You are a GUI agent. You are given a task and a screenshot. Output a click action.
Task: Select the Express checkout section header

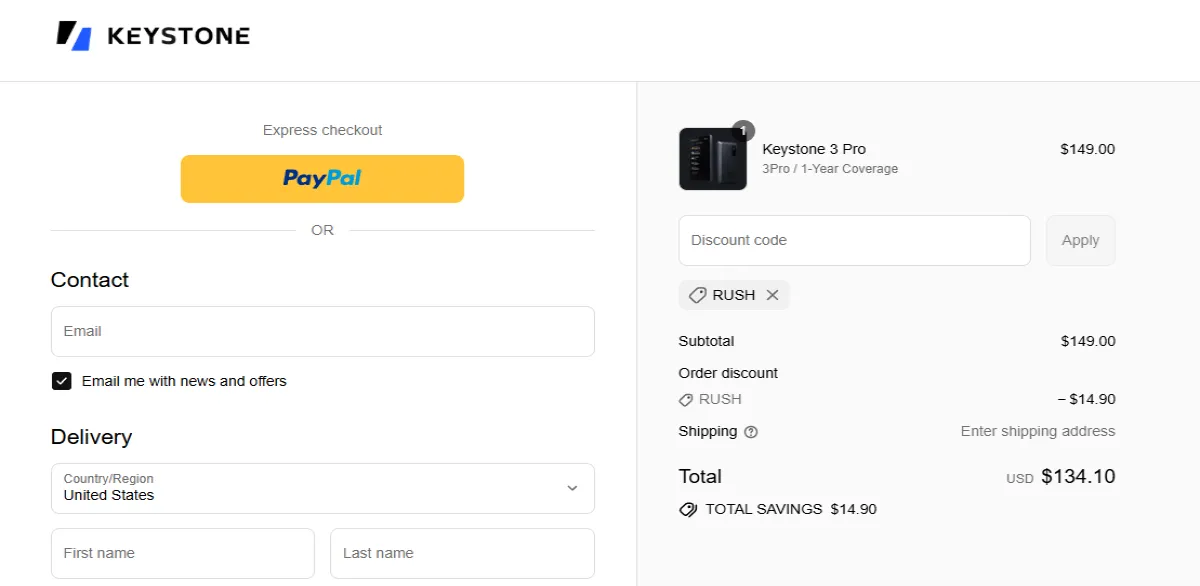(x=322, y=129)
